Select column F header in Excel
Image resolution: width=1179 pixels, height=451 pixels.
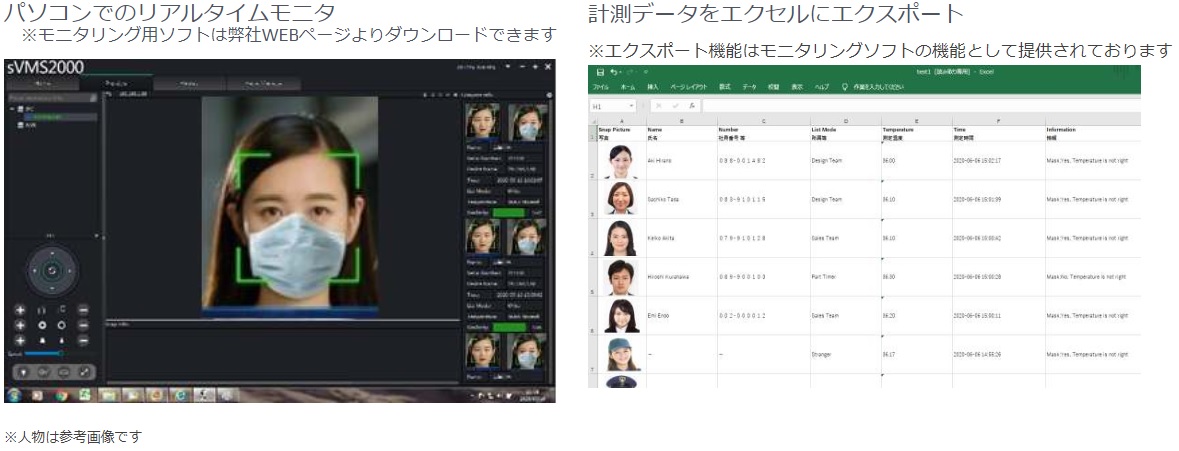pos(998,121)
